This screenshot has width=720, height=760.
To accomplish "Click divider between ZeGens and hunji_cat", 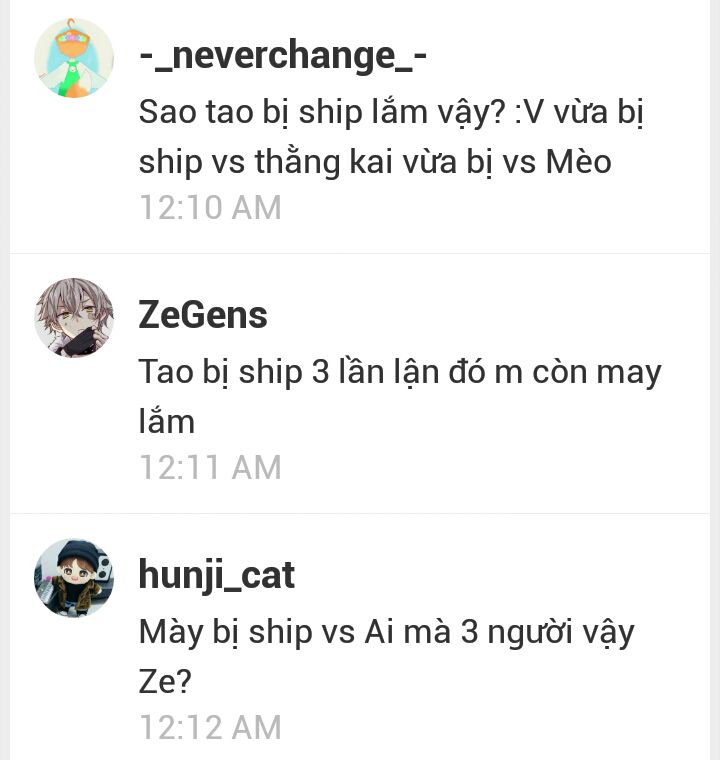I will tap(360, 513).
